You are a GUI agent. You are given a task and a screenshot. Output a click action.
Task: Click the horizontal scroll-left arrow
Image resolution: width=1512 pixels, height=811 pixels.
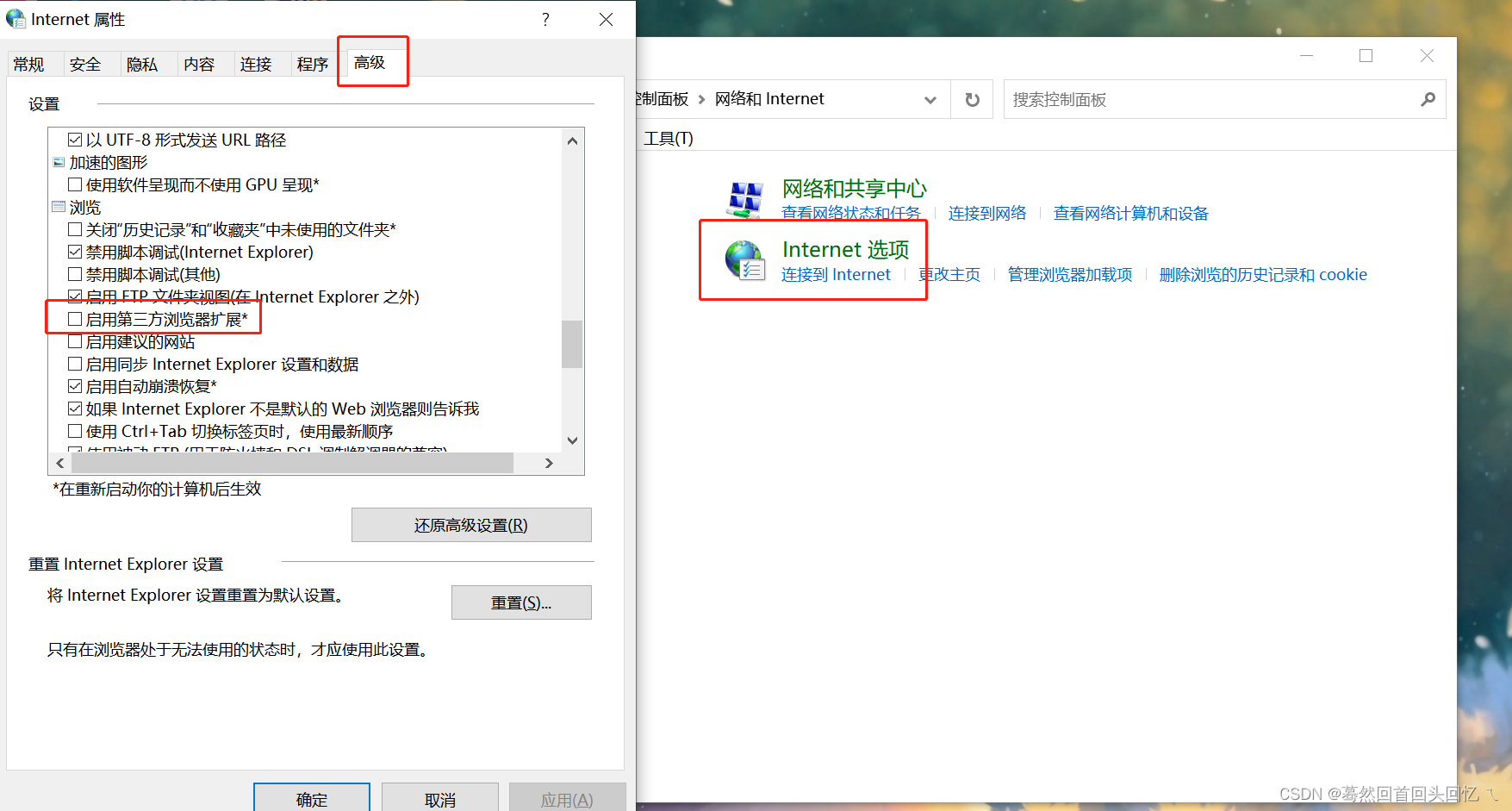click(59, 463)
